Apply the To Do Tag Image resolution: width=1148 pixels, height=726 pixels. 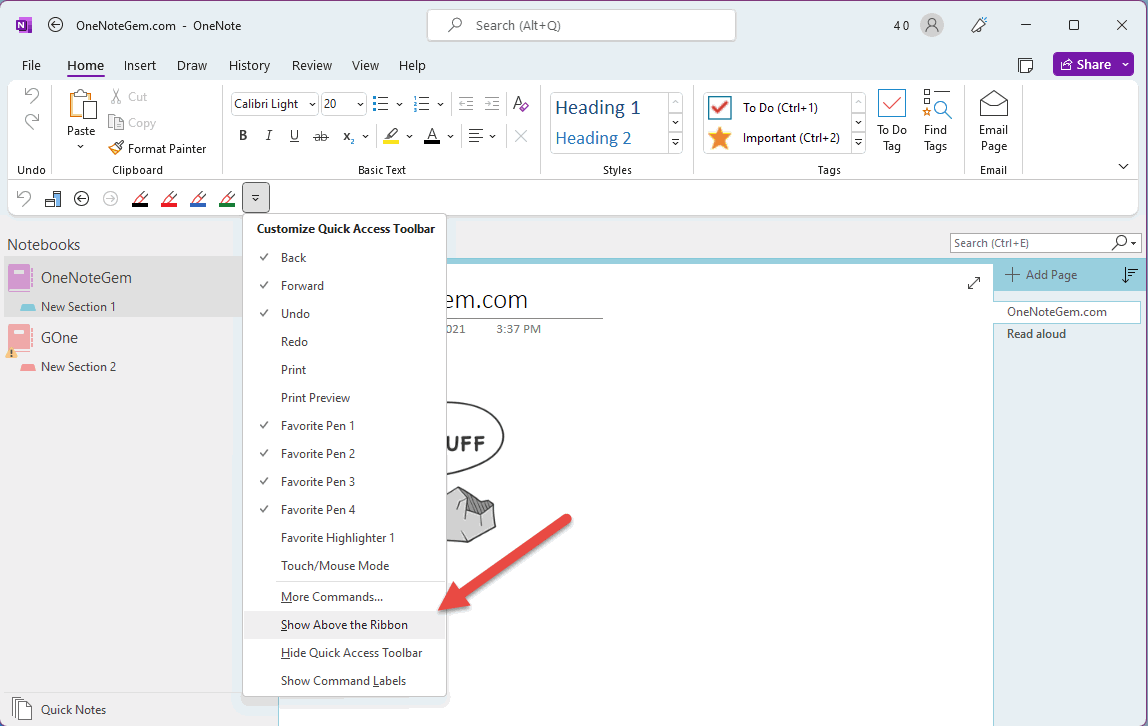point(891,120)
